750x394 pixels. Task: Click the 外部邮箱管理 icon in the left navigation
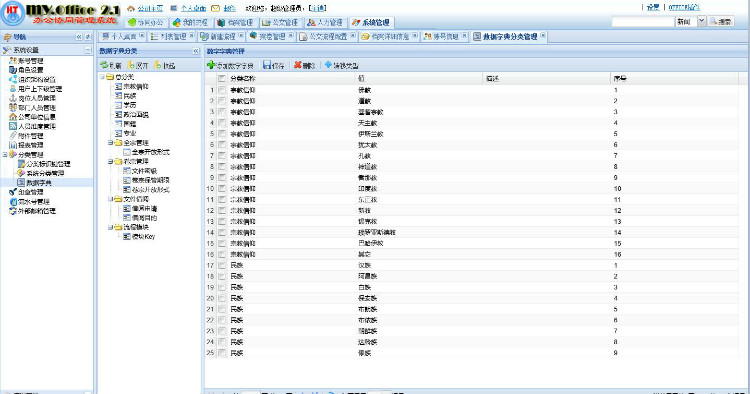tap(13, 211)
